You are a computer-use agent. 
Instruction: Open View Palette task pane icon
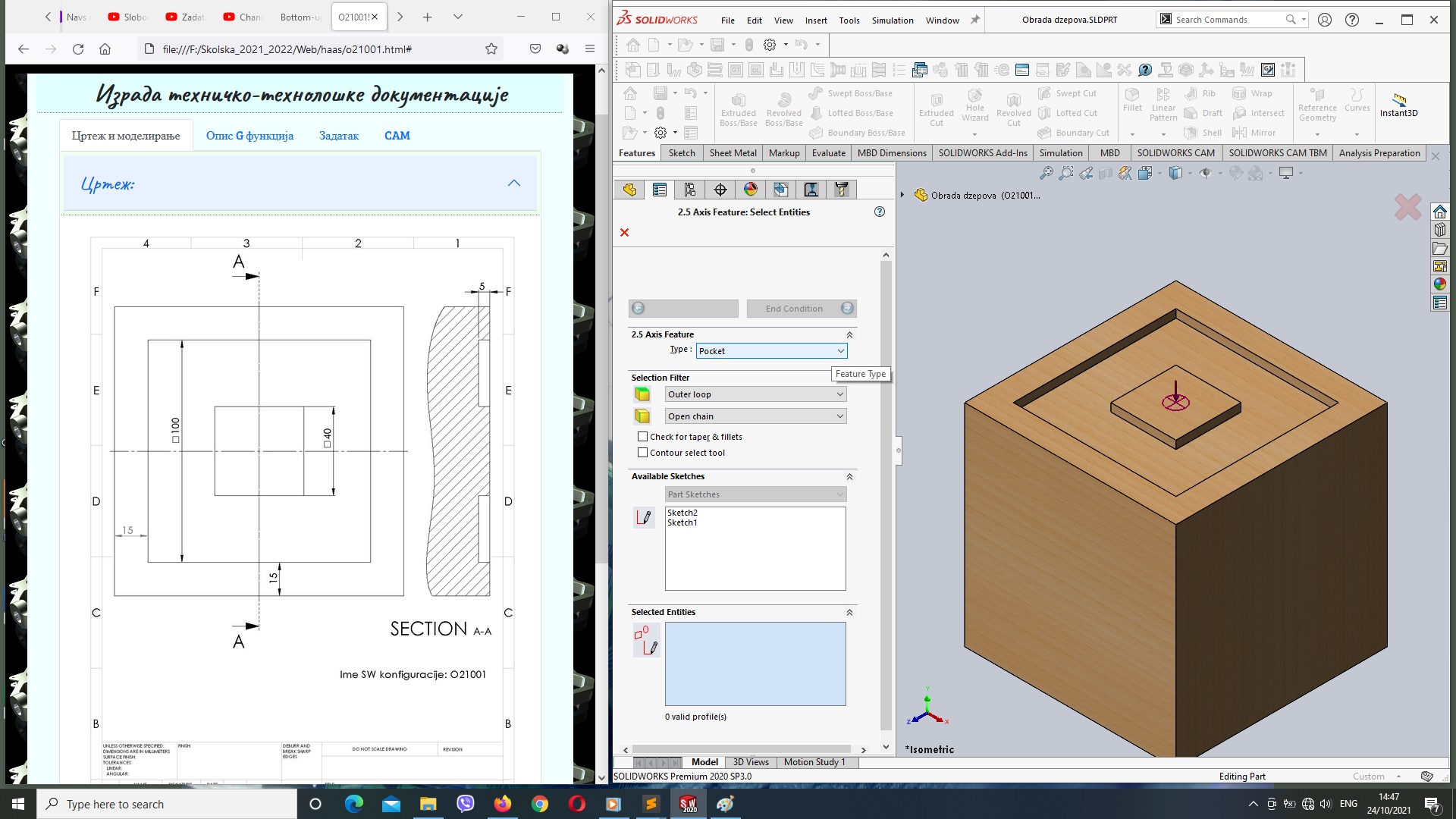tap(1440, 266)
